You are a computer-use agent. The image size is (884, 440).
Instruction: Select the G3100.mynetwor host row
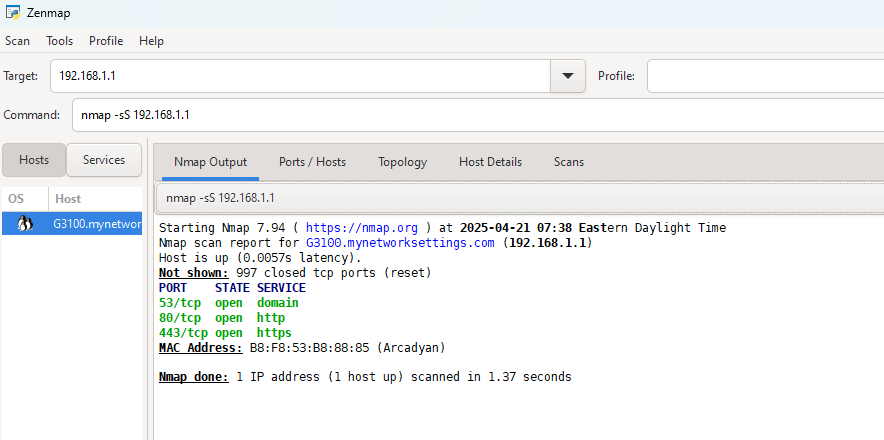pyautogui.click(x=72, y=223)
